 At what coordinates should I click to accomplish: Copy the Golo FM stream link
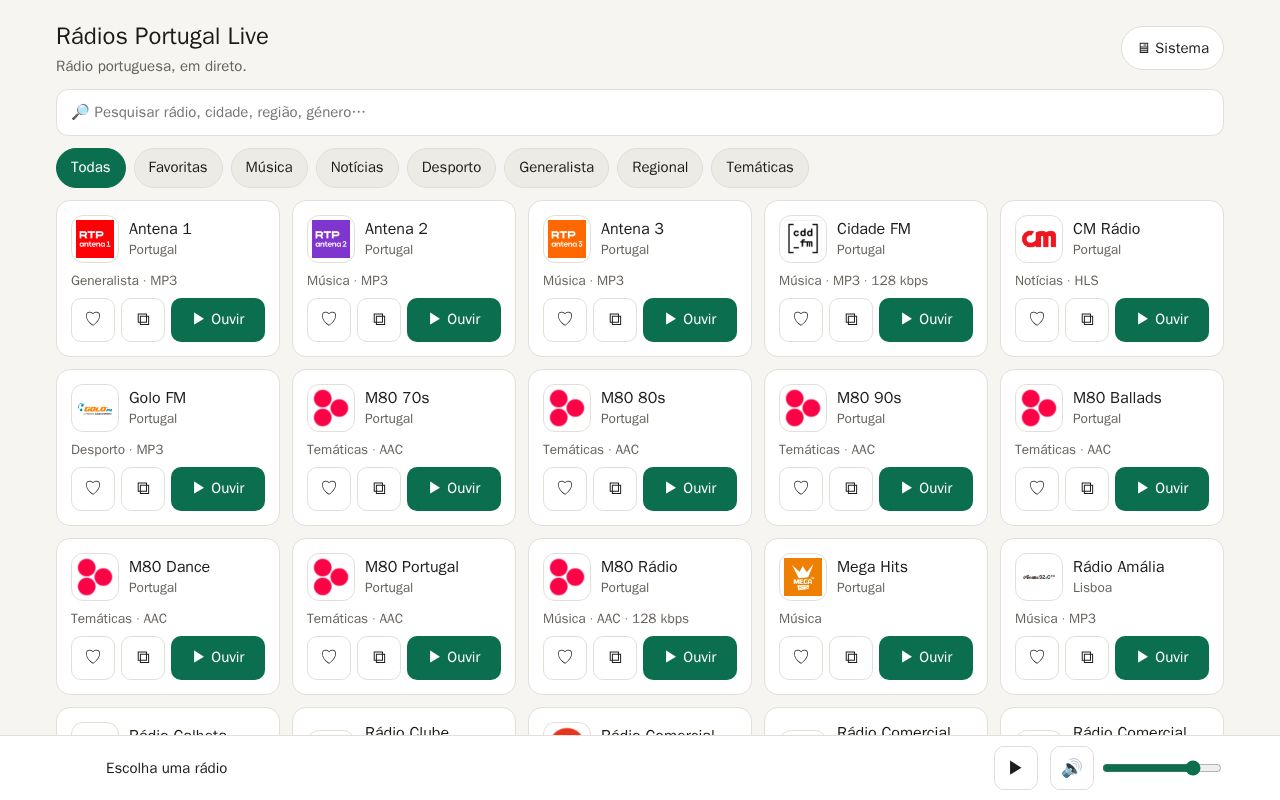pyautogui.click(x=143, y=489)
